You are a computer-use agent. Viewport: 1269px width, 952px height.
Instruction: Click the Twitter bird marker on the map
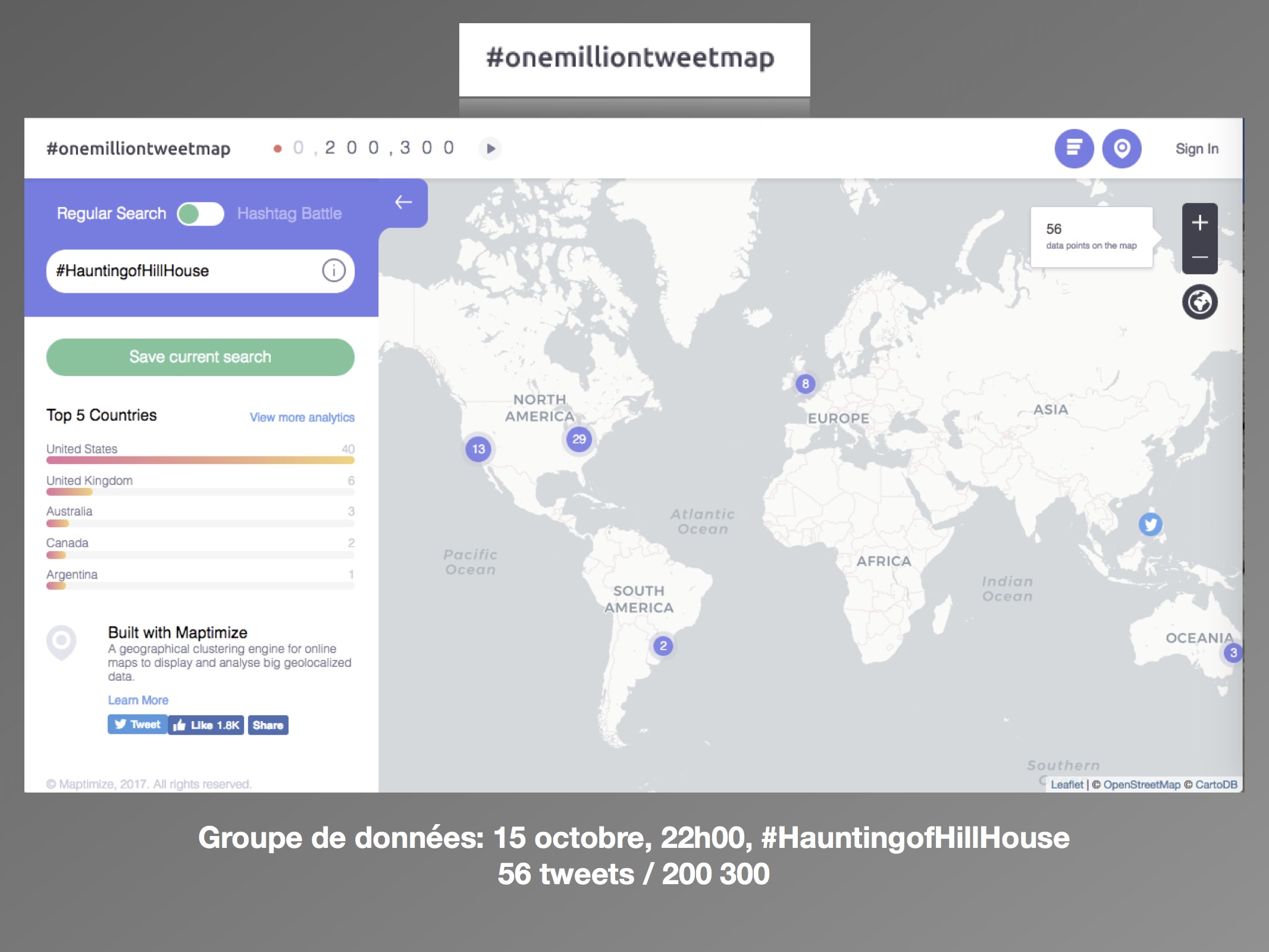[x=1150, y=524]
